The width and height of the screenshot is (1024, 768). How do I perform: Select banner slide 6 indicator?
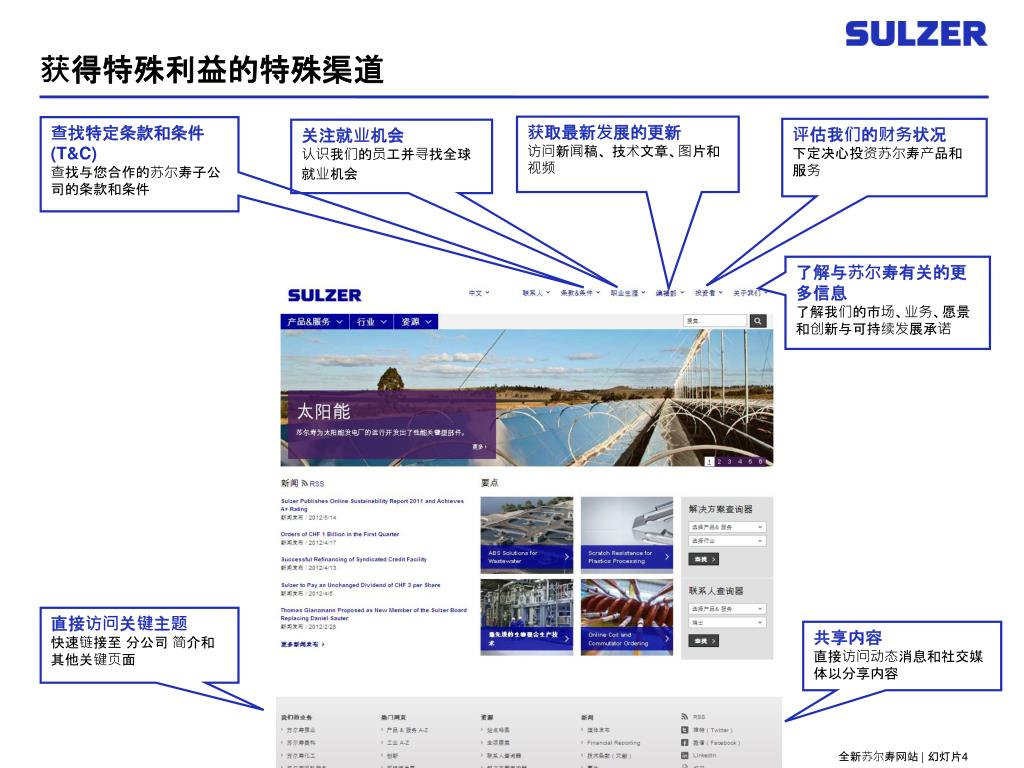(x=760, y=461)
